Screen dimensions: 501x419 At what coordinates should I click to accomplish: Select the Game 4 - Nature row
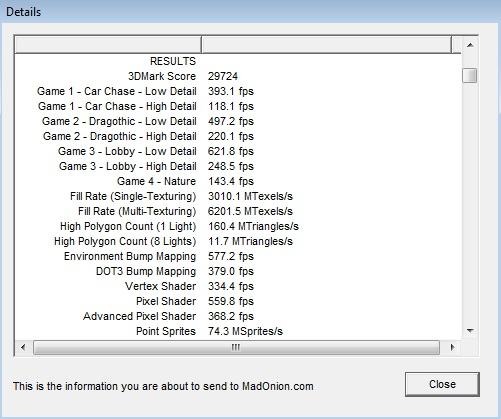156,181
